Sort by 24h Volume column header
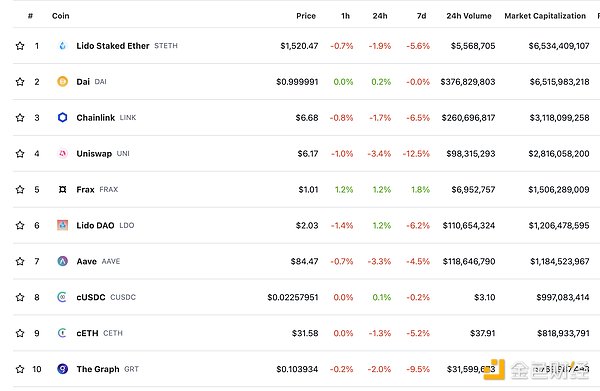Image resolution: width=600 pixels, height=391 pixels. (469, 16)
